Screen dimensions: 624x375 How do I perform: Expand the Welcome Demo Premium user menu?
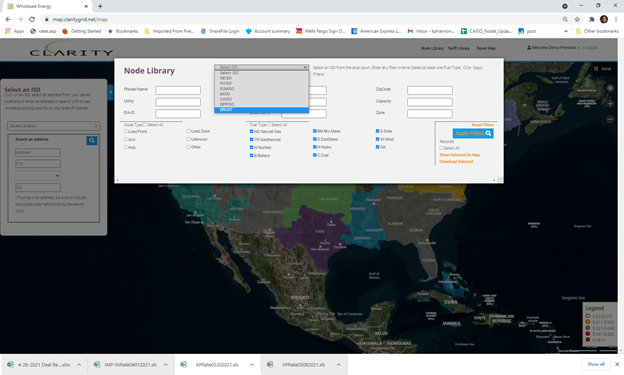click(x=553, y=48)
